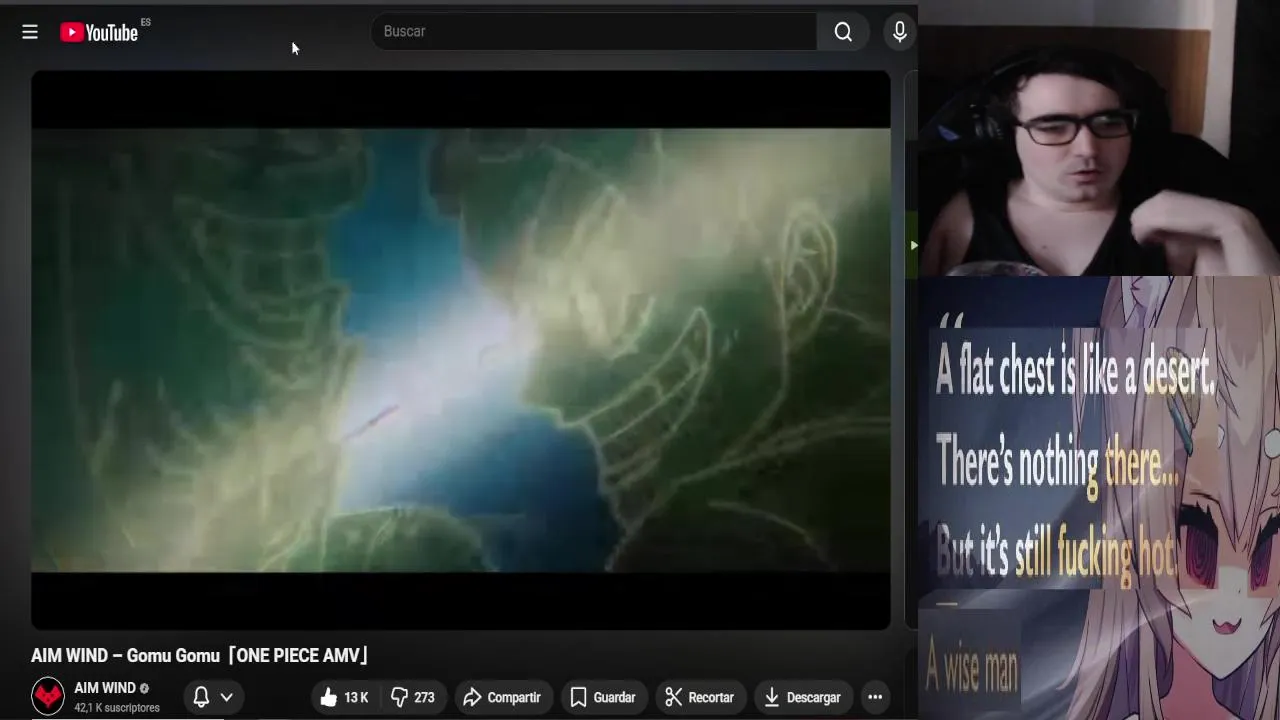Click the One Piece AMV video player

click(x=460, y=350)
